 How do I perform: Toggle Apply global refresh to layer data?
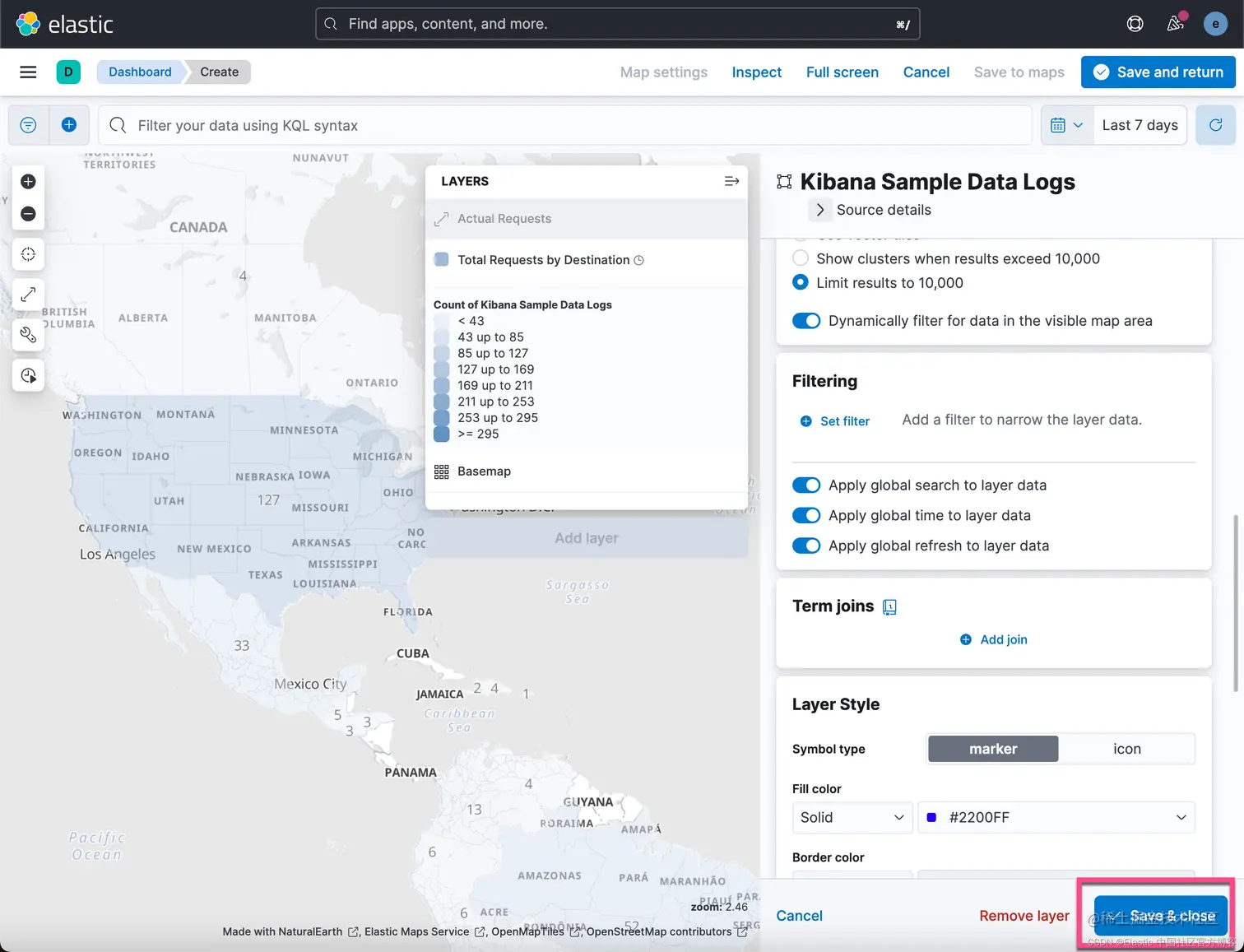(x=806, y=546)
